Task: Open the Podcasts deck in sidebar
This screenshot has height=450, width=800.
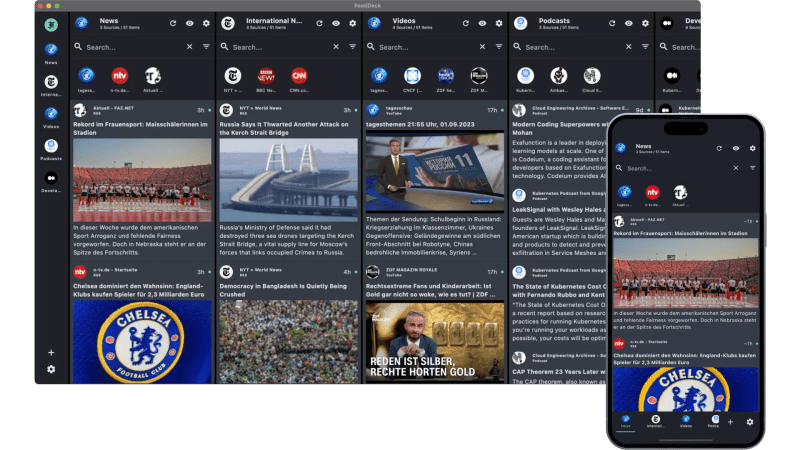Action: tap(51, 149)
